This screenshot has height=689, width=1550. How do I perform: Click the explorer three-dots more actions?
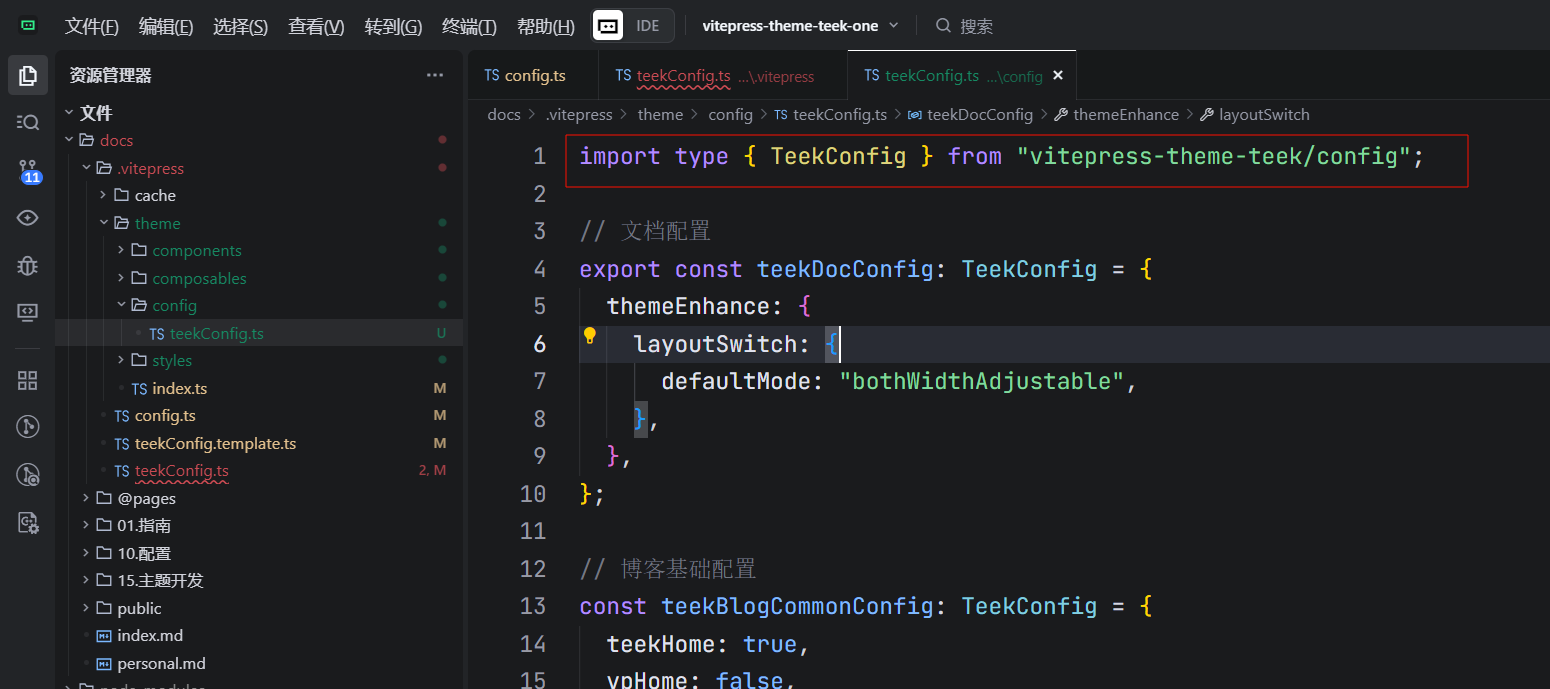pos(434,75)
